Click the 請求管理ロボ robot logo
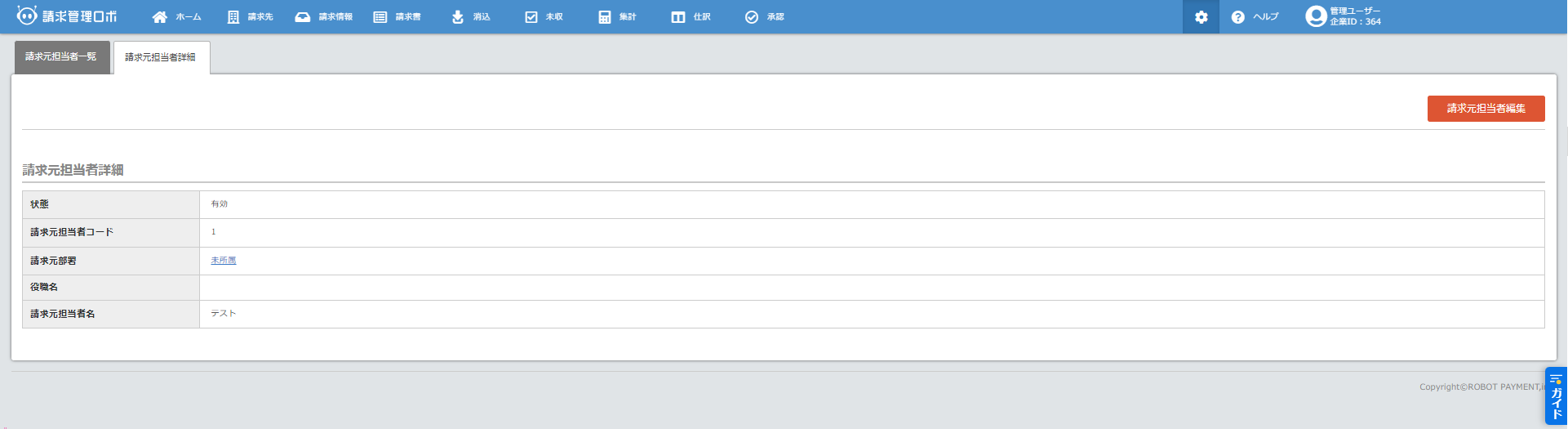Viewport: 1568px width, 429px height. point(27,16)
